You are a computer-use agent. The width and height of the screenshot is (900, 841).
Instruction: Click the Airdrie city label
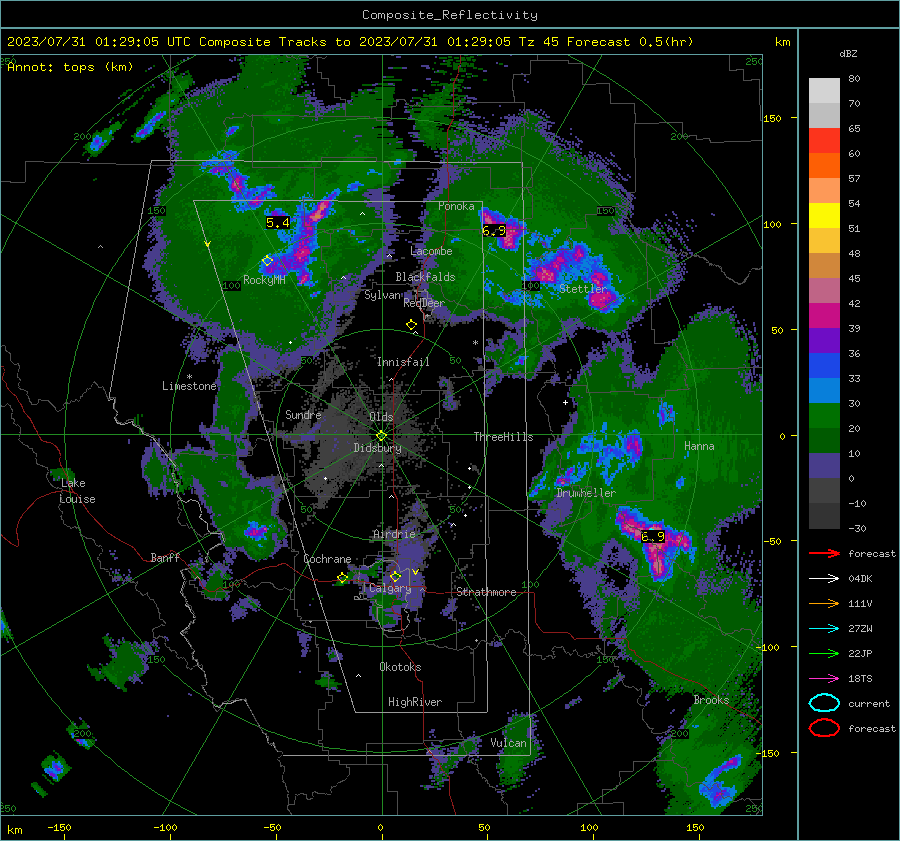[394, 534]
